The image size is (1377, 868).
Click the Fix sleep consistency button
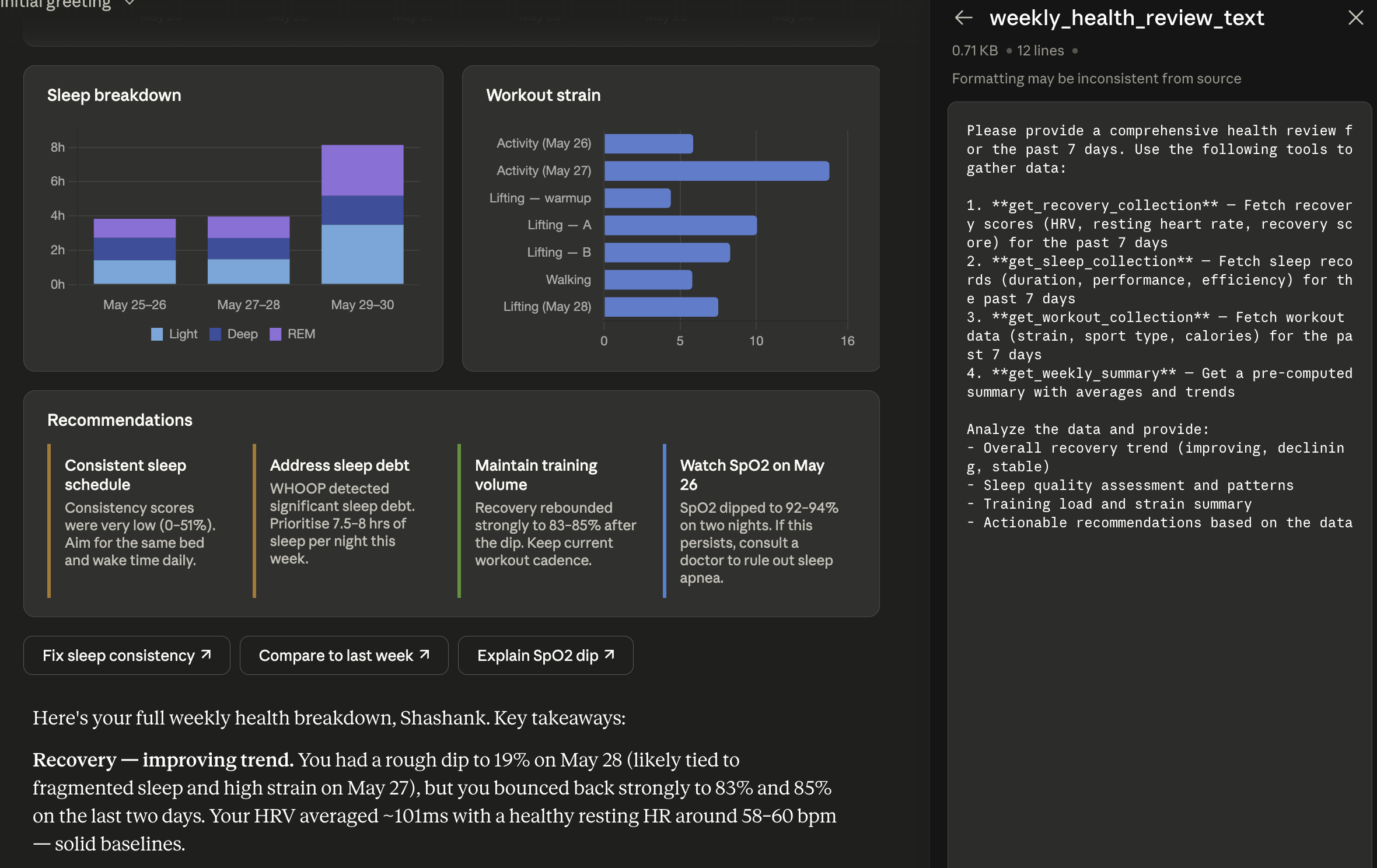[127, 655]
